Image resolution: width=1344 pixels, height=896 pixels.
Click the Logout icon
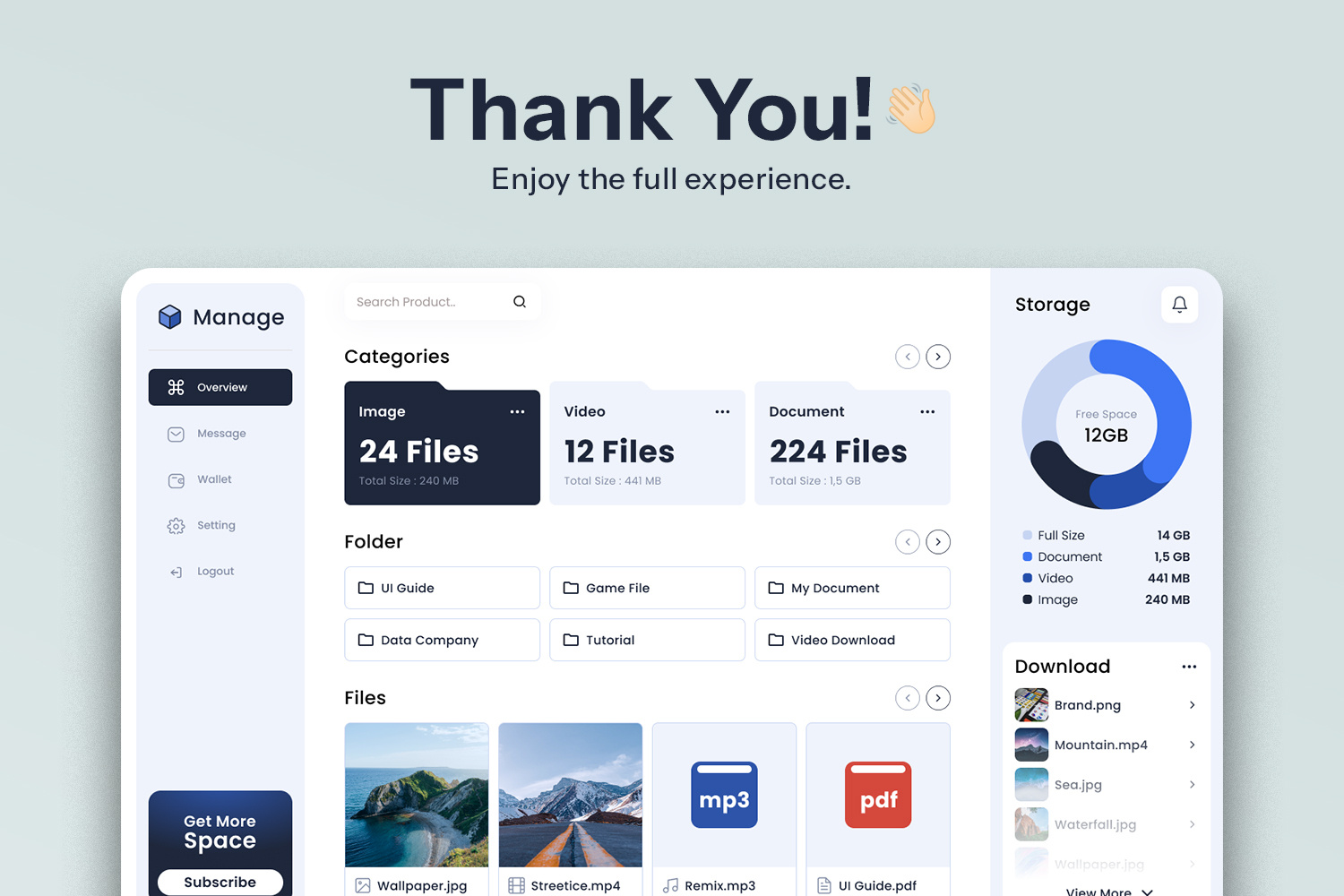point(177,571)
